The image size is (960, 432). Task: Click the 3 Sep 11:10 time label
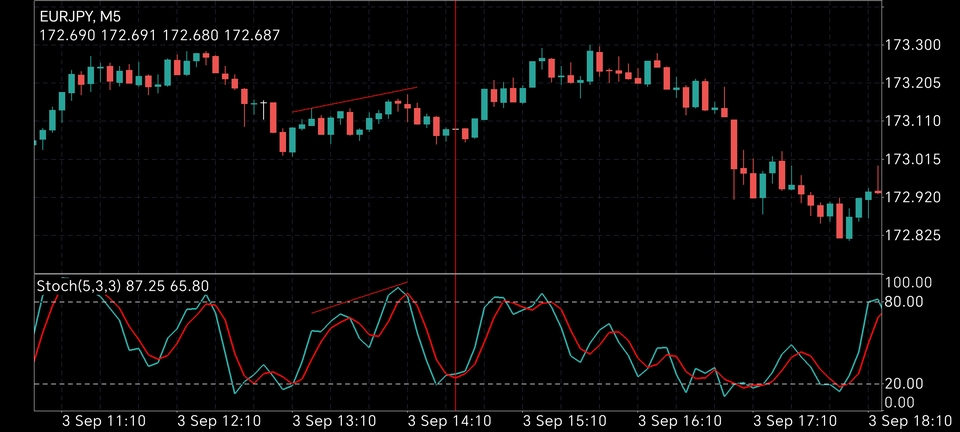click(104, 421)
